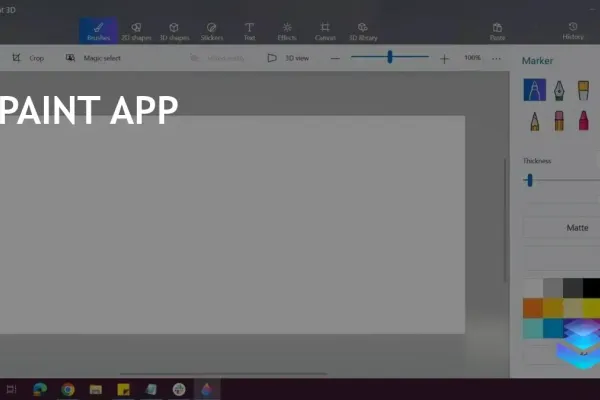Launch Microsoft Edge from the taskbar
The image size is (600, 400).
click(40, 389)
